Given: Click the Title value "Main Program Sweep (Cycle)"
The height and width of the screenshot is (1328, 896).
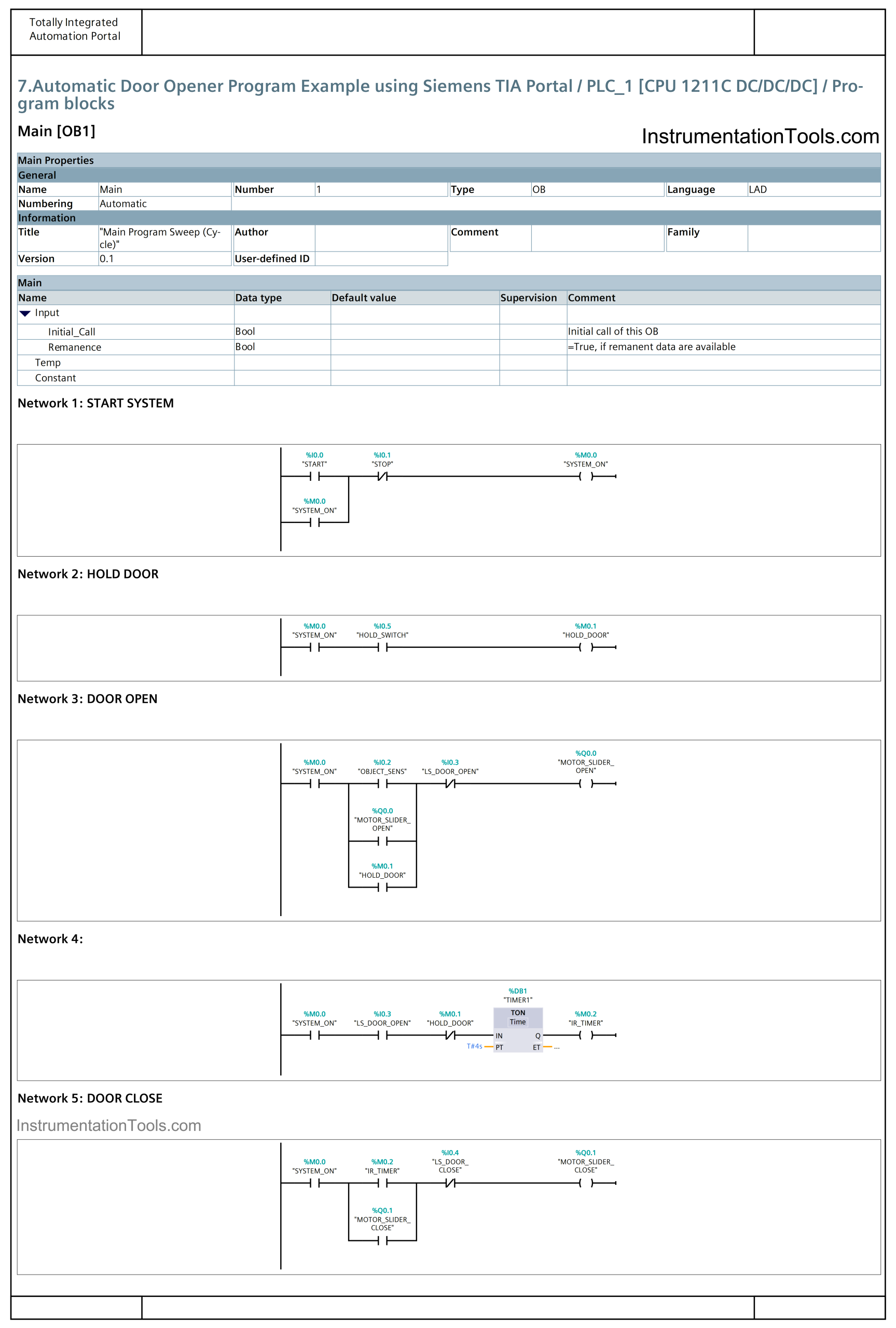Looking at the screenshot, I should (x=160, y=238).
